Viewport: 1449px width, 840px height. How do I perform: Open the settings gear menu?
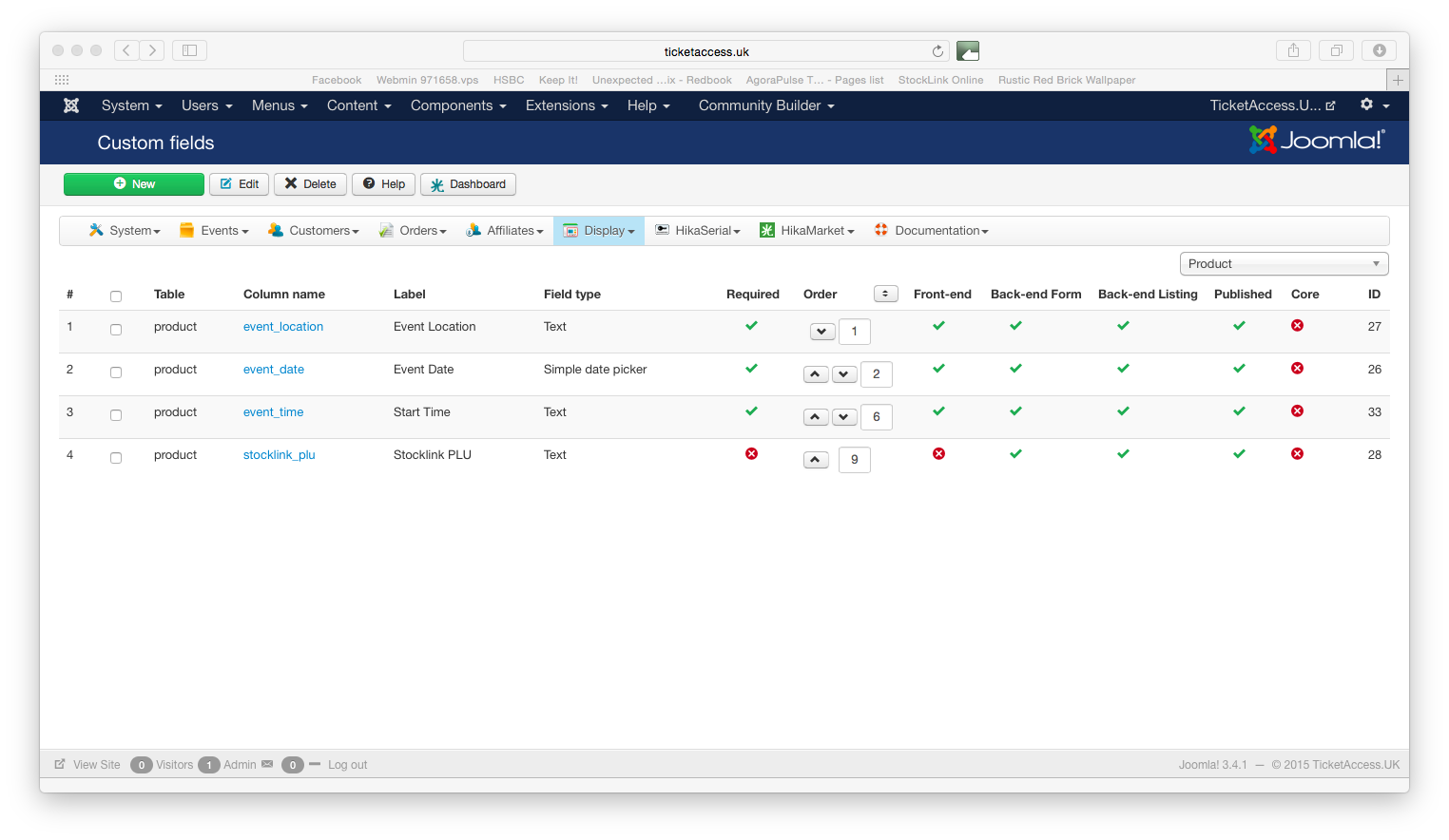coord(1374,105)
